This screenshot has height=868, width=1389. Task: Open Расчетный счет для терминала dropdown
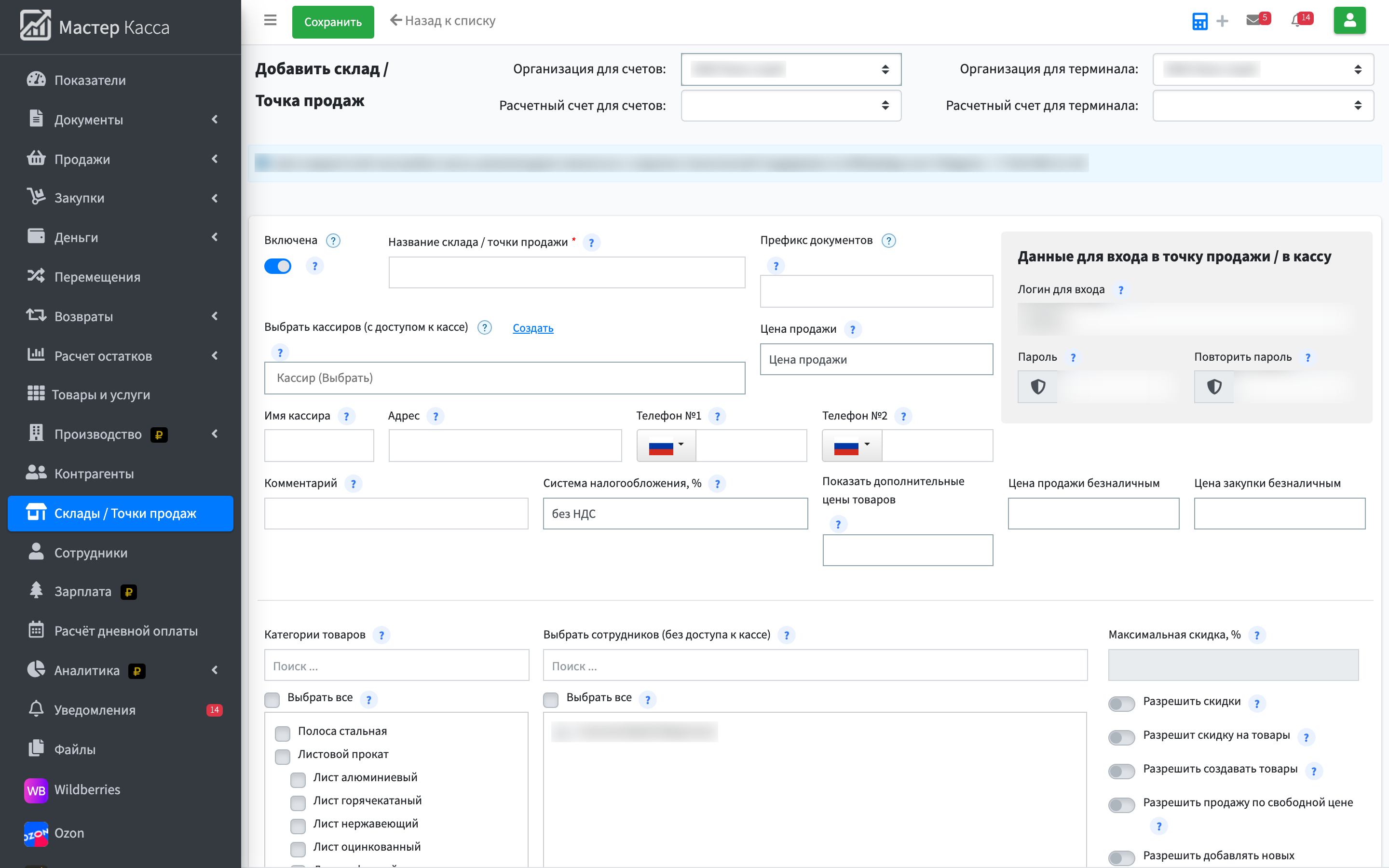point(1263,106)
